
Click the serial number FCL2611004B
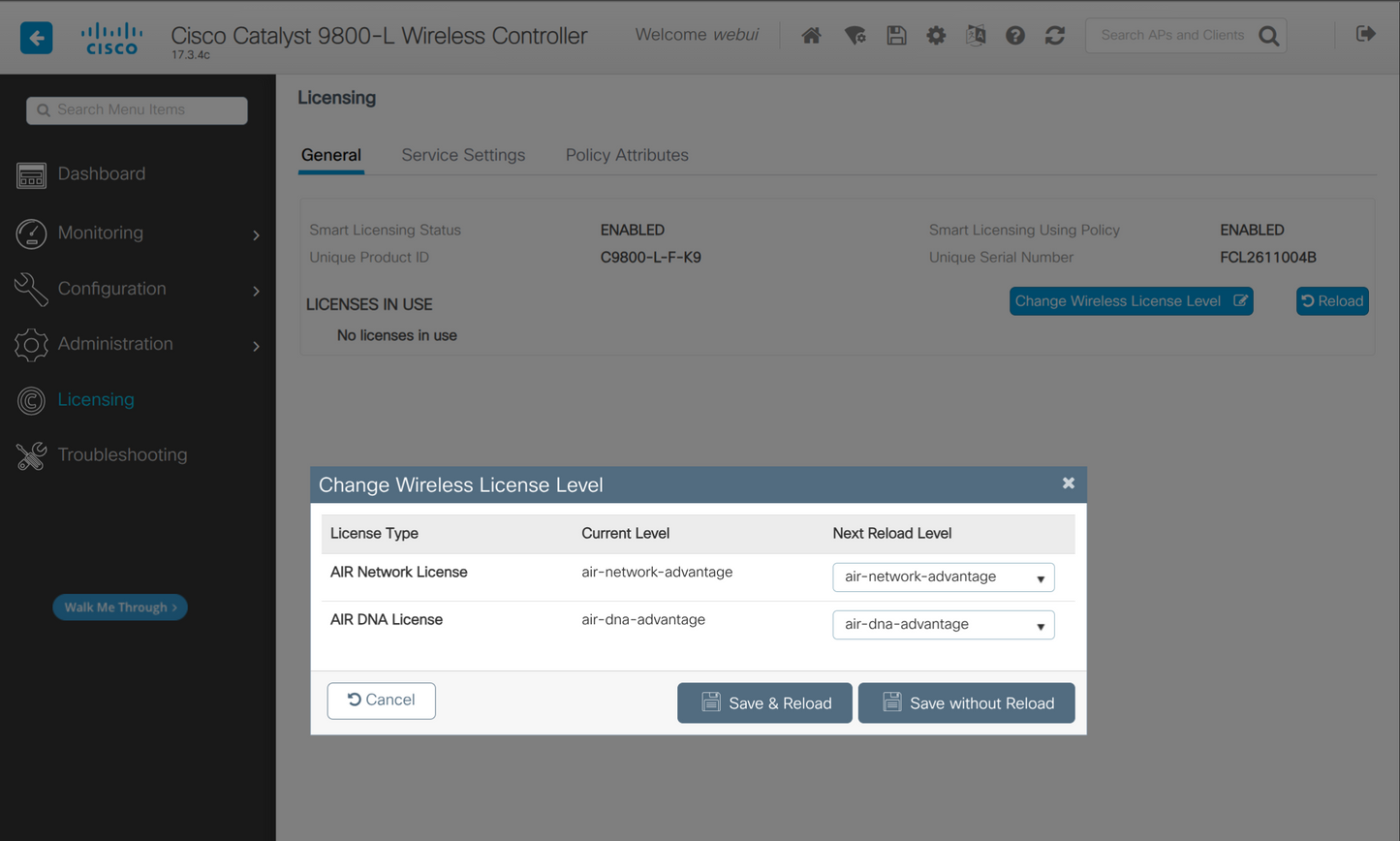tap(1268, 258)
